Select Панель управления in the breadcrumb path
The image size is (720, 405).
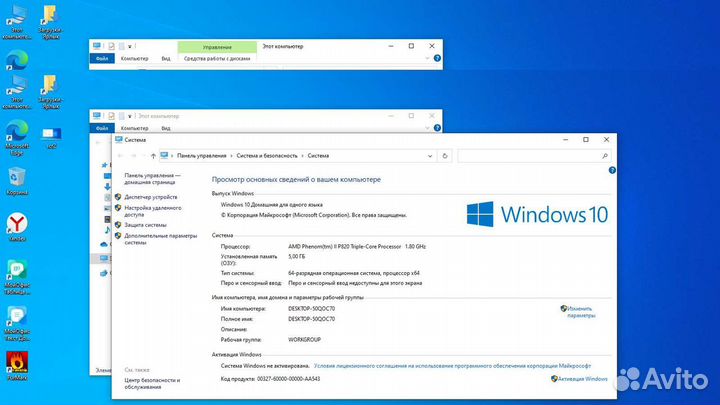tap(203, 156)
